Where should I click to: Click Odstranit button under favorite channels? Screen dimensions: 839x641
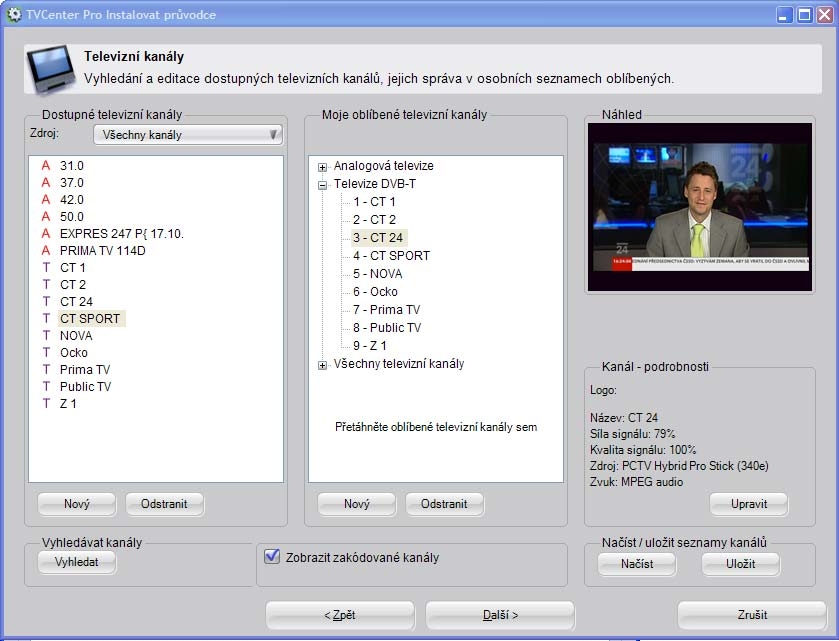(444, 504)
